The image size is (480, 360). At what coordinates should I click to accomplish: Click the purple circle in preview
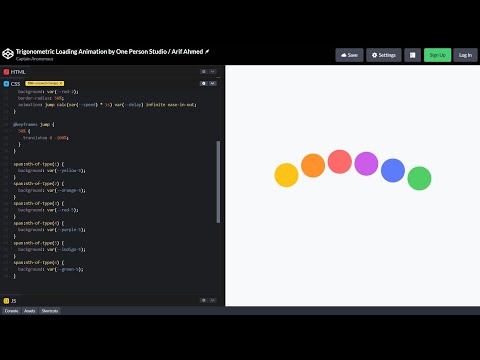point(366,163)
